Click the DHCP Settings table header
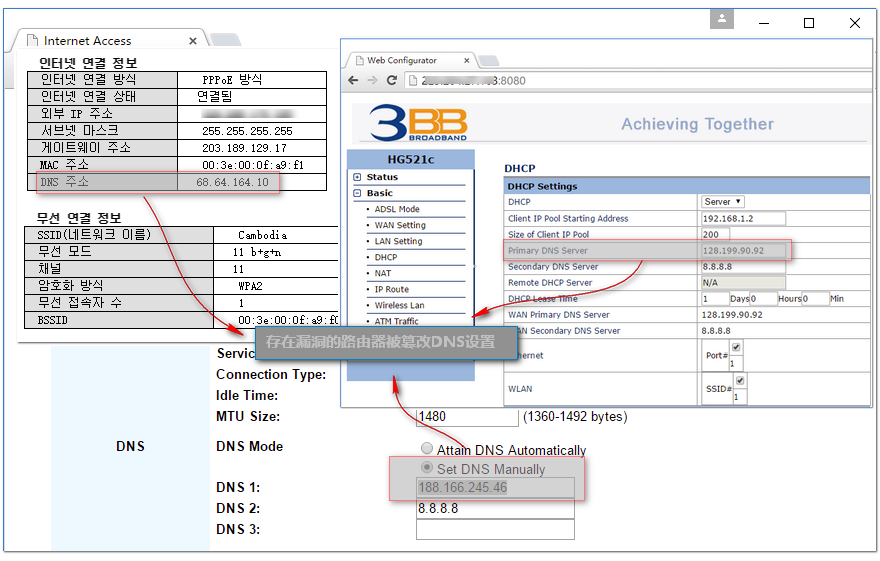Image resolution: width=880 pixels, height=561 pixels. (x=687, y=186)
